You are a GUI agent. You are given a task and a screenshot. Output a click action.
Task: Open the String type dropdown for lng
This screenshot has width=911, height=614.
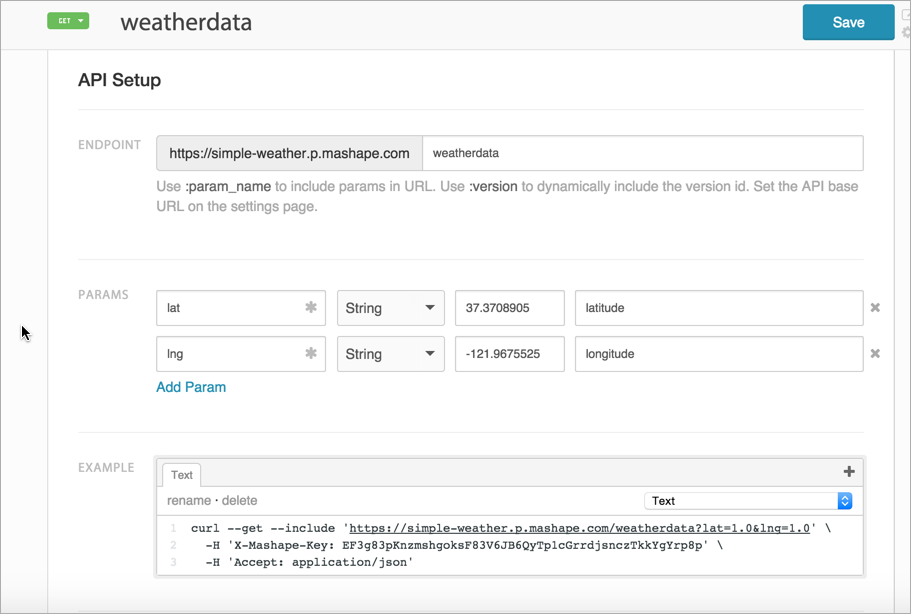click(390, 354)
